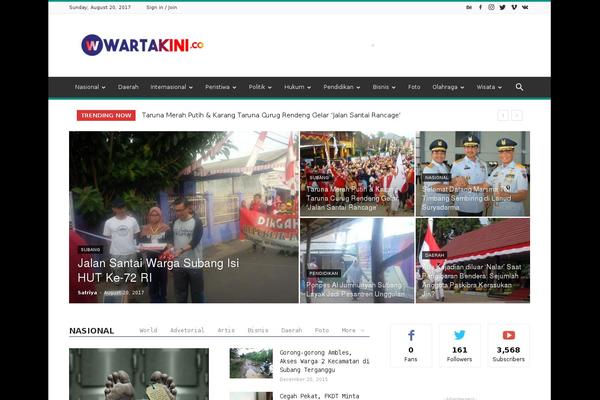Viewport: 600px width, 400px height.
Task: Click the search magnifier icon in navbar
Action: 519,87
